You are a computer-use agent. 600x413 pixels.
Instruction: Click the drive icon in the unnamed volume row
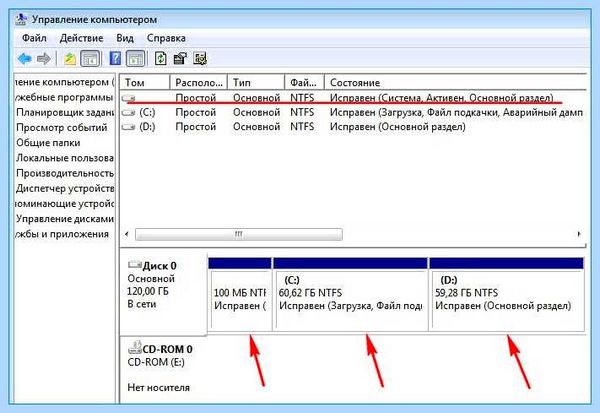pos(128,98)
